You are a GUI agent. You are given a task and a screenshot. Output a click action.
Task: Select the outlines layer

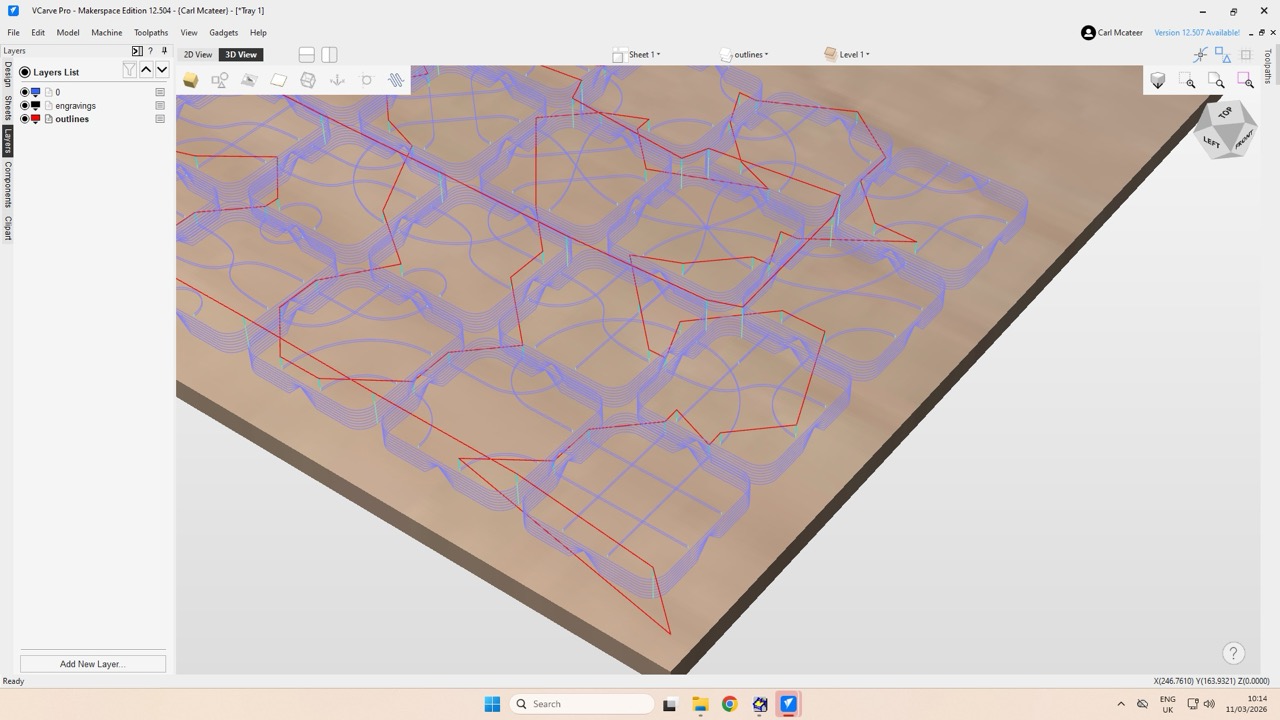[72, 119]
